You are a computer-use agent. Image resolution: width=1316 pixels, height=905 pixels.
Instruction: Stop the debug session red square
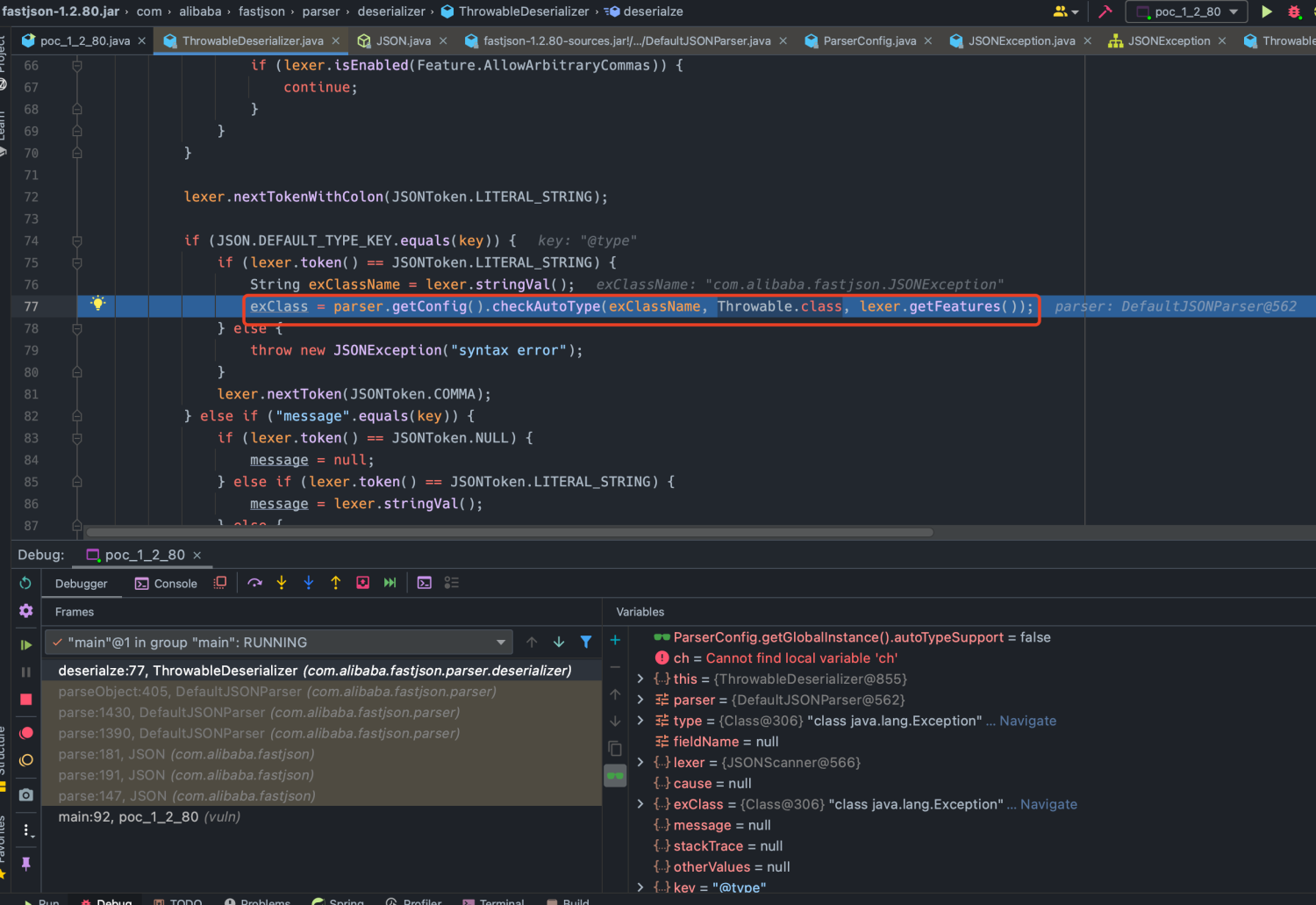coord(25,700)
